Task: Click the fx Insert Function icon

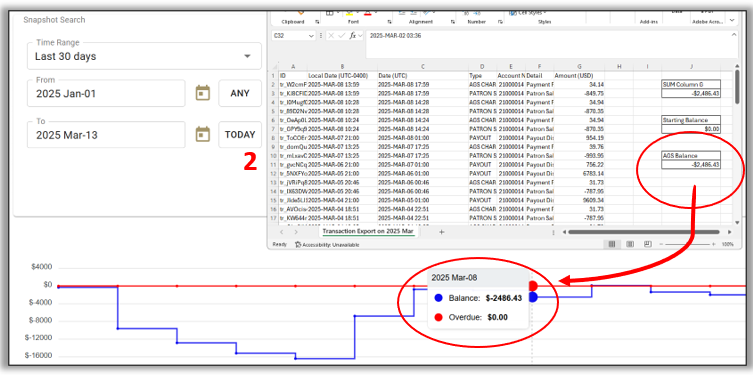Action: [x=353, y=36]
